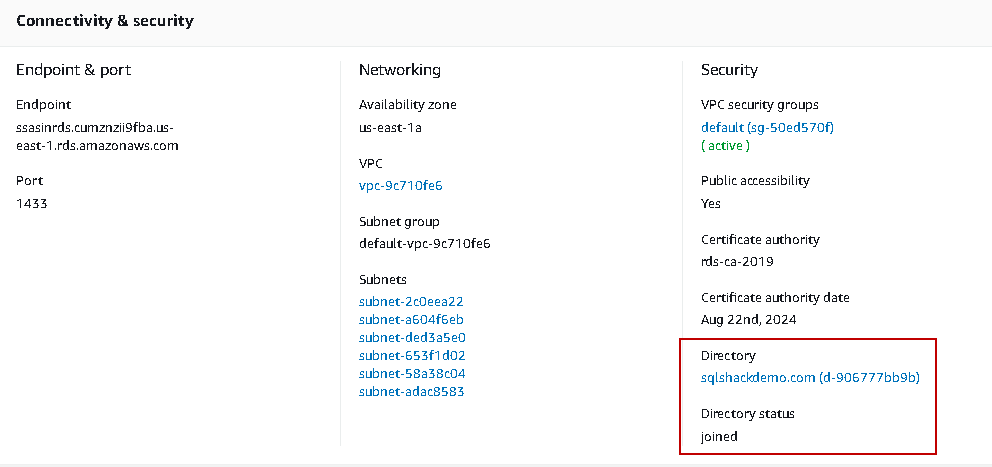Viewport: 992px width, 467px height.
Task: Click the joined directory status text
Action: point(719,436)
